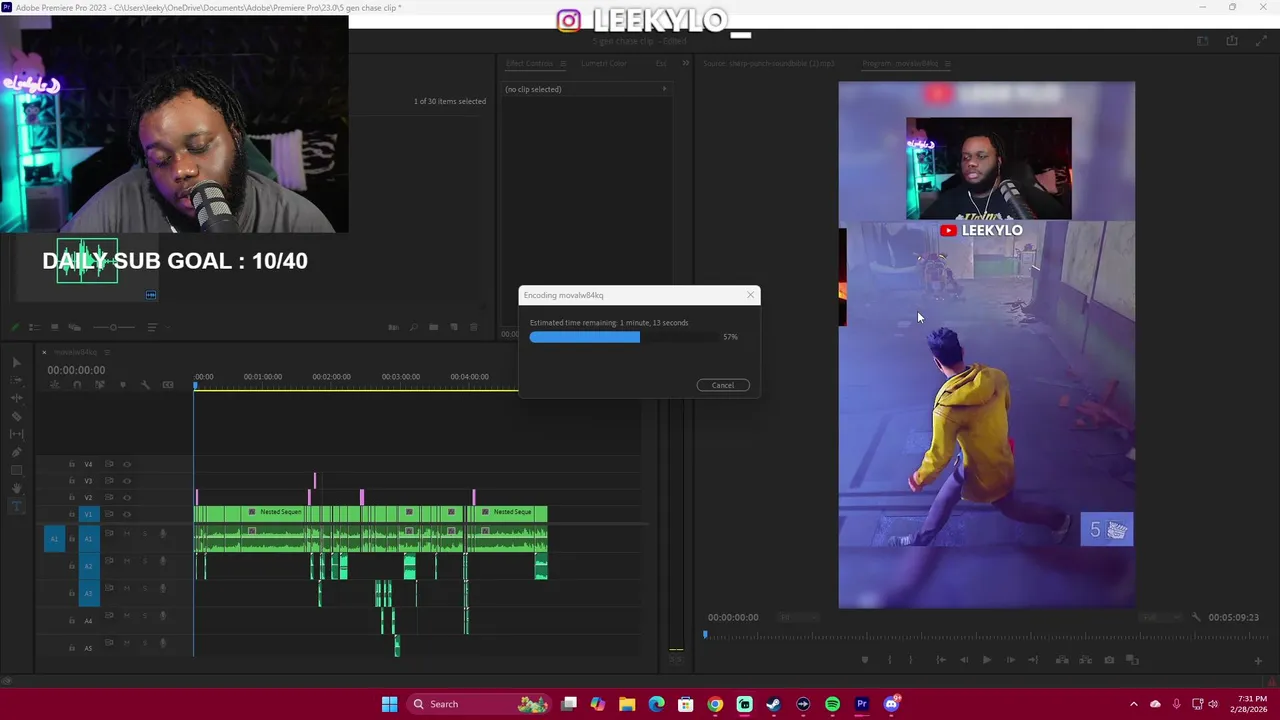Click the Add Marker icon in timeline
This screenshot has width=1280, height=720.
click(x=123, y=384)
